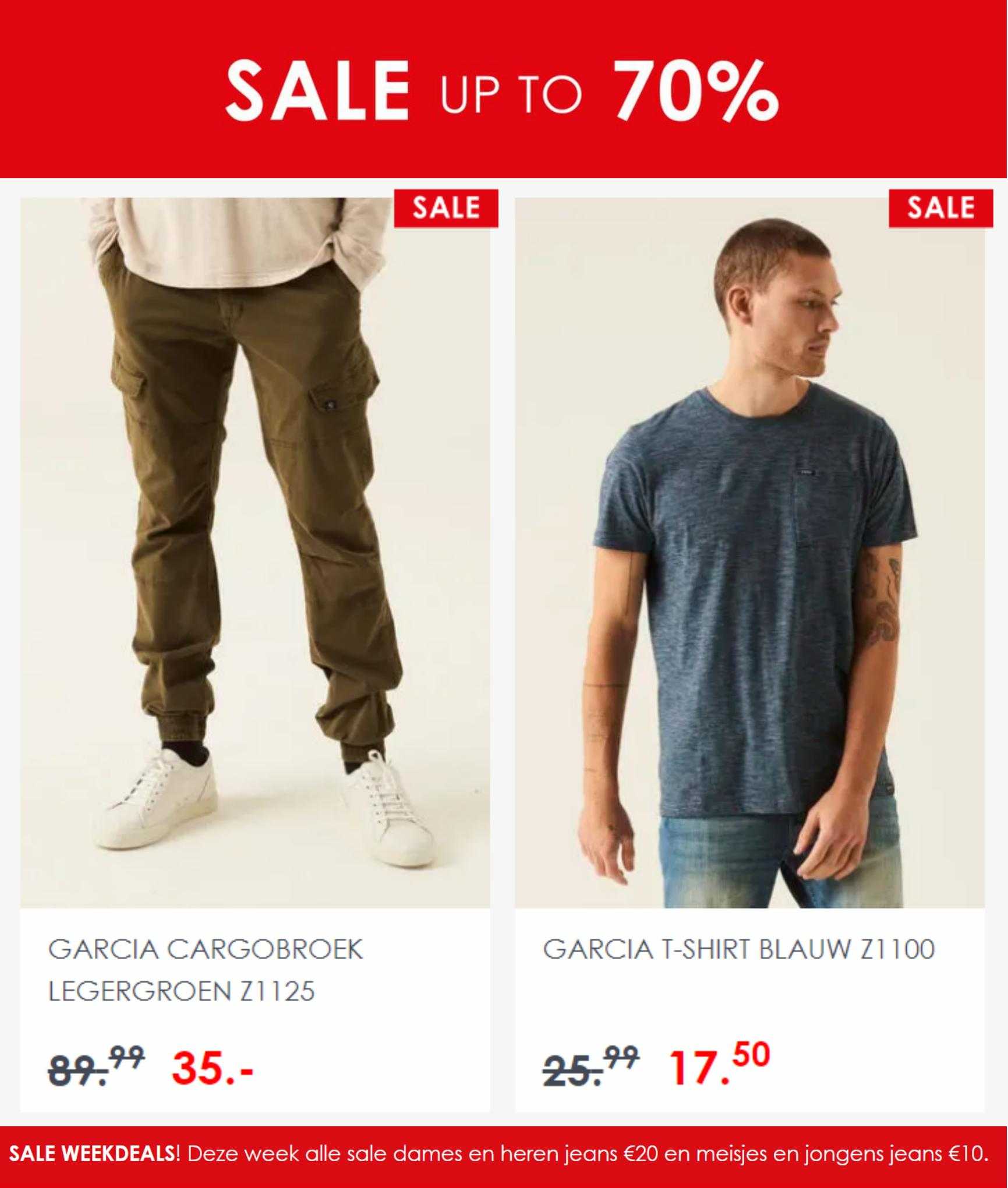This screenshot has height=1188, width=1008.
Task: Click the SALE badge on blue T-shirt
Action: (940, 208)
